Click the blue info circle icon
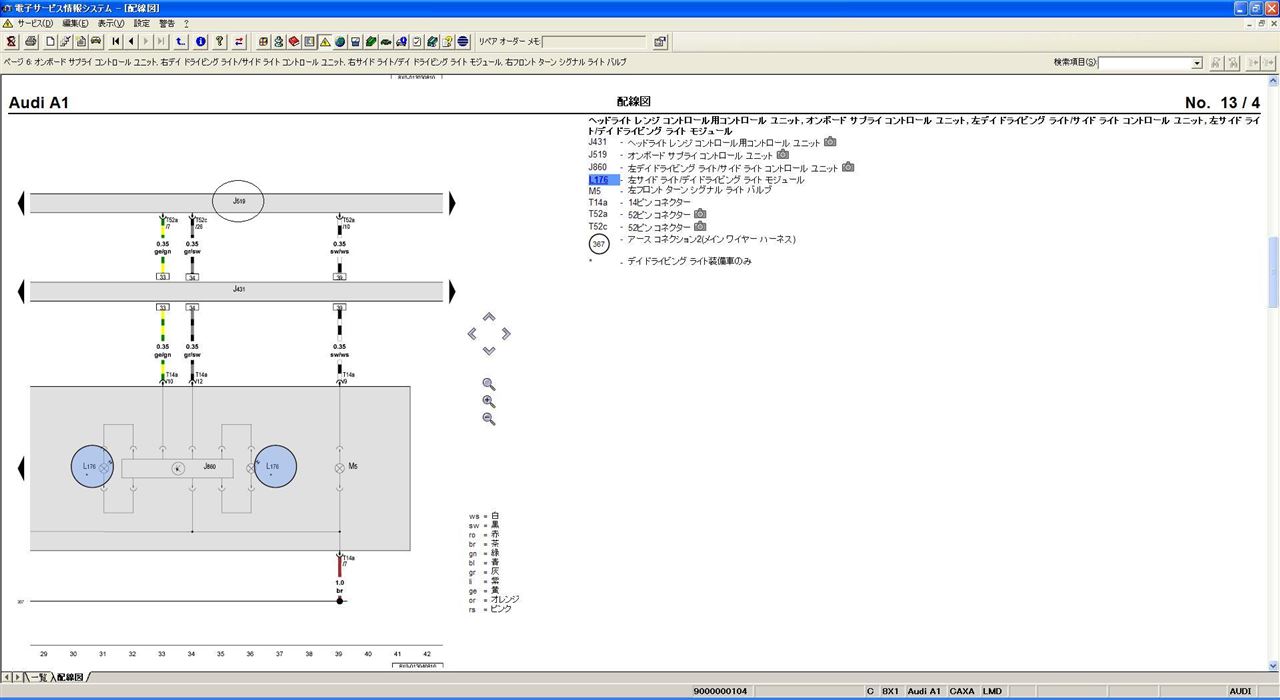 pyautogui.click(x=200, y=42)
